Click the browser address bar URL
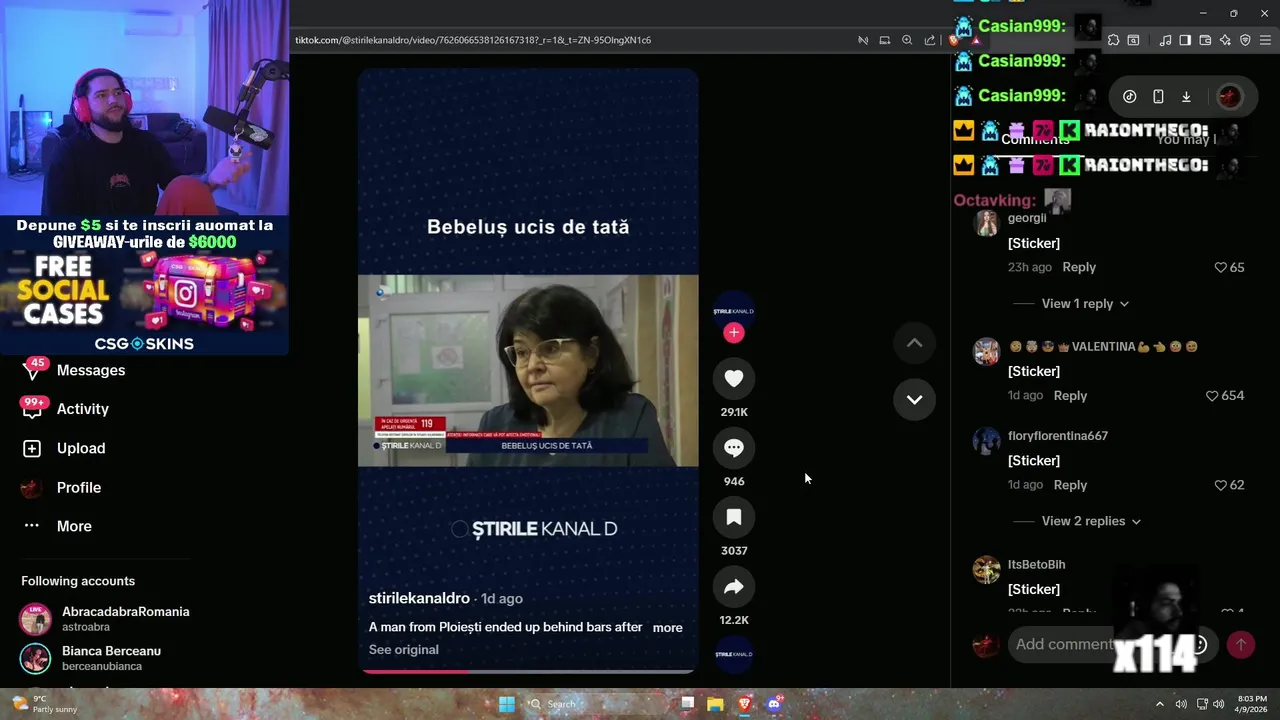This screenshot has height=720, width=1280. point(473,40)
